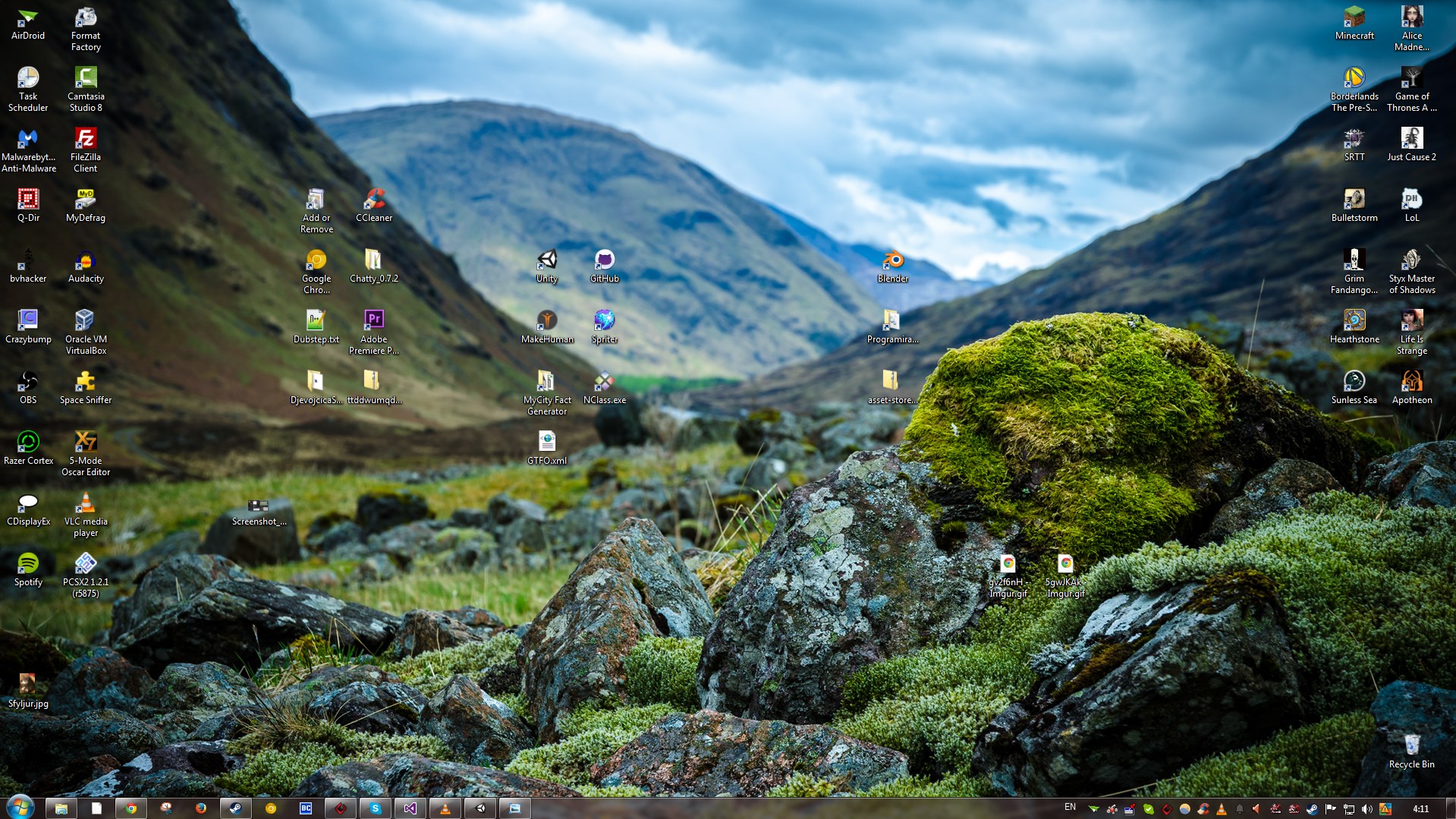
Task: Launch Adobe Premiere Pro shortcut
Action: (x=374, y=332)
